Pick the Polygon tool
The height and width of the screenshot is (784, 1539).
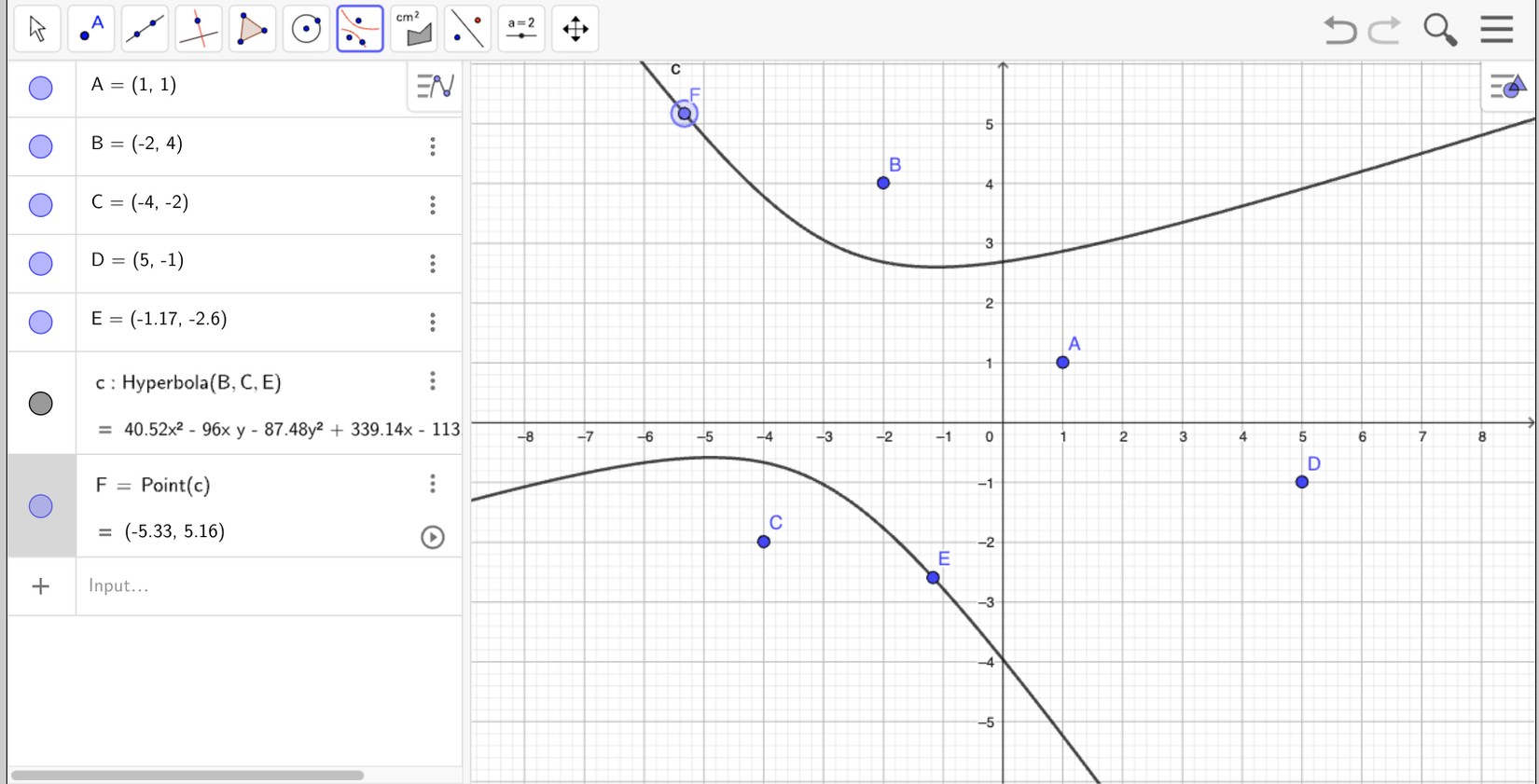click(x=252, y=29)
